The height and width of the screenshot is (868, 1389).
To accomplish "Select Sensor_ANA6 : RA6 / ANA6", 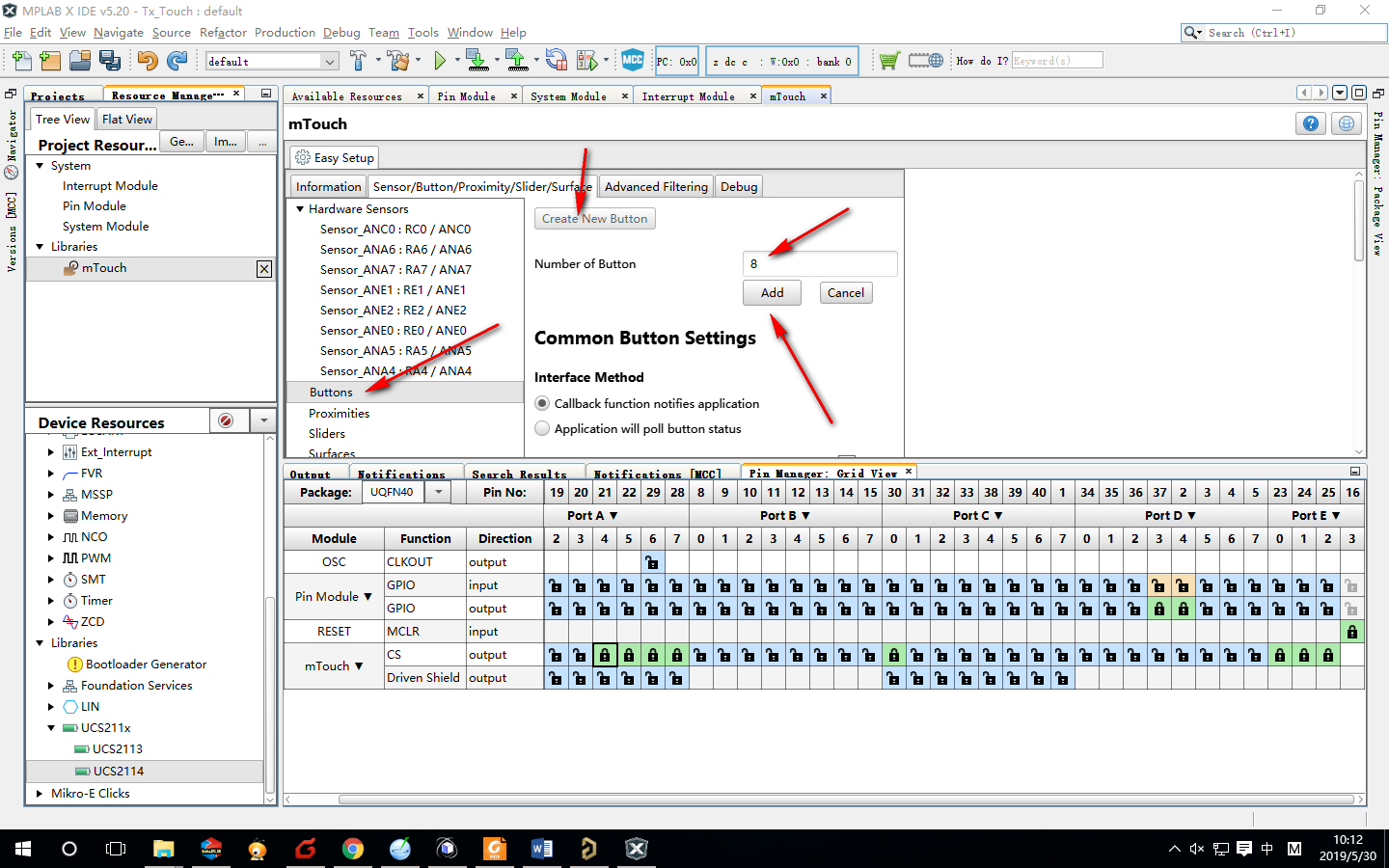I will [395, 250].
